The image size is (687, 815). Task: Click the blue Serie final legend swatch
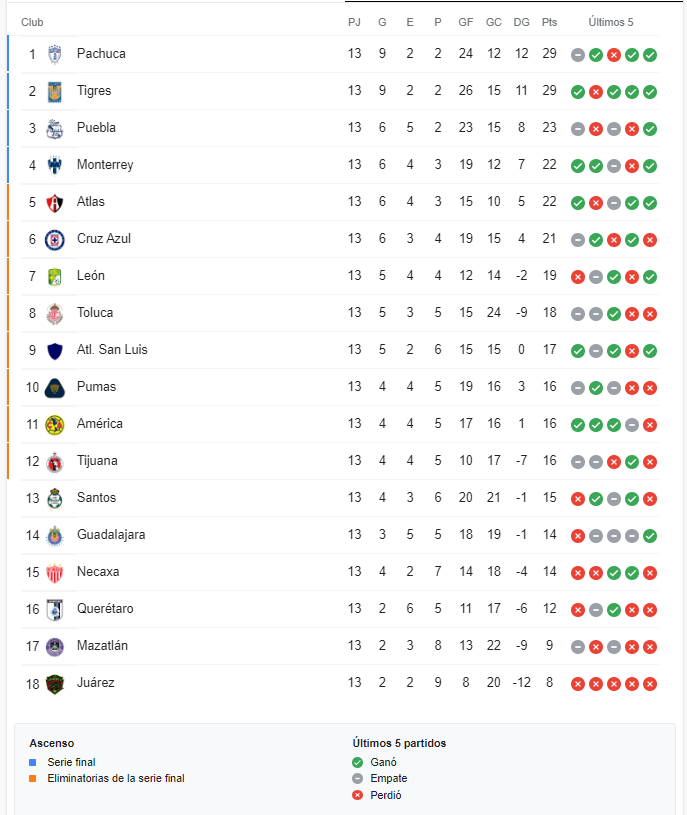pyautogui.click(x=33, y=762)
